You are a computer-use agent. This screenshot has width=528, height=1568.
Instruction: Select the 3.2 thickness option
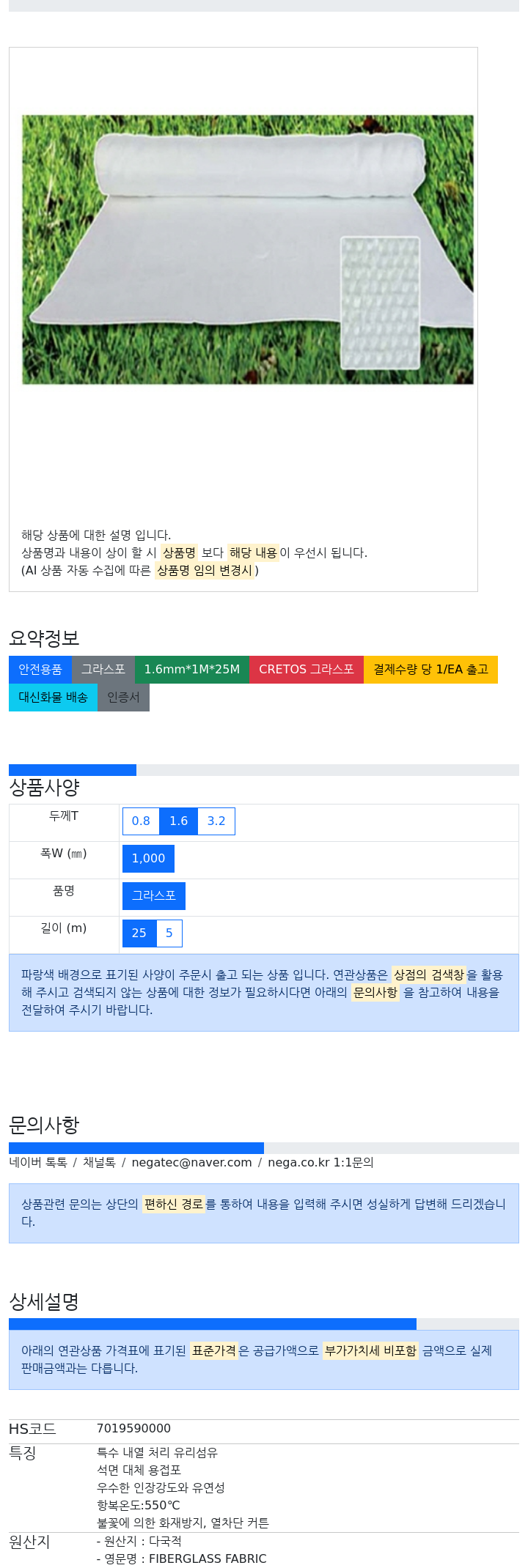[x=216, y=821]
